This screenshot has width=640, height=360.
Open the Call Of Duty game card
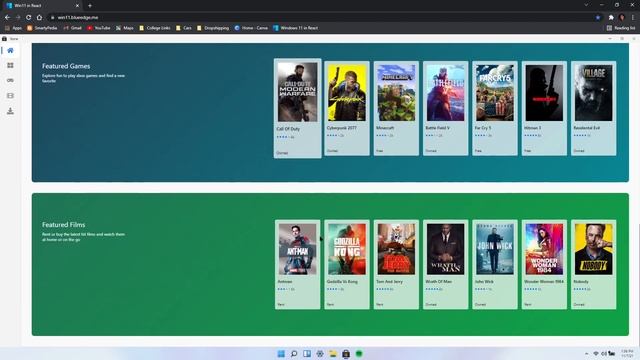point(298,108)
